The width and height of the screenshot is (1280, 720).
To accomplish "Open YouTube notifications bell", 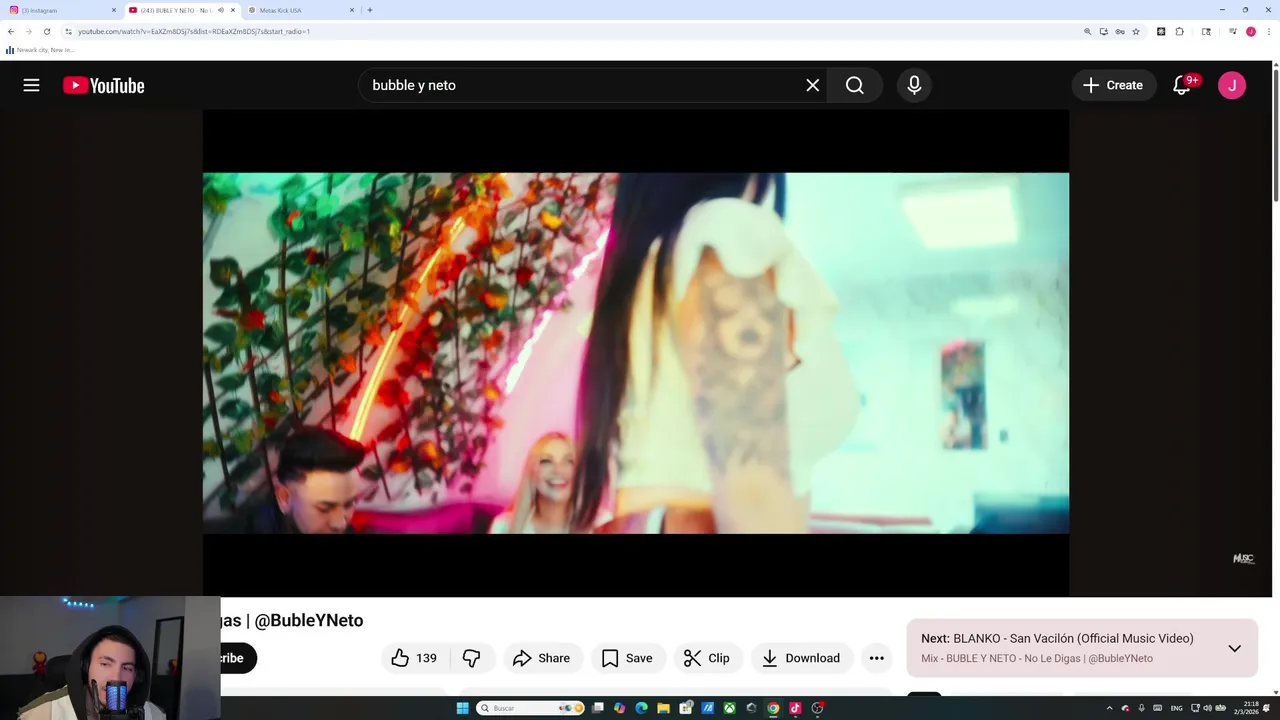I will click(1183, 85).
